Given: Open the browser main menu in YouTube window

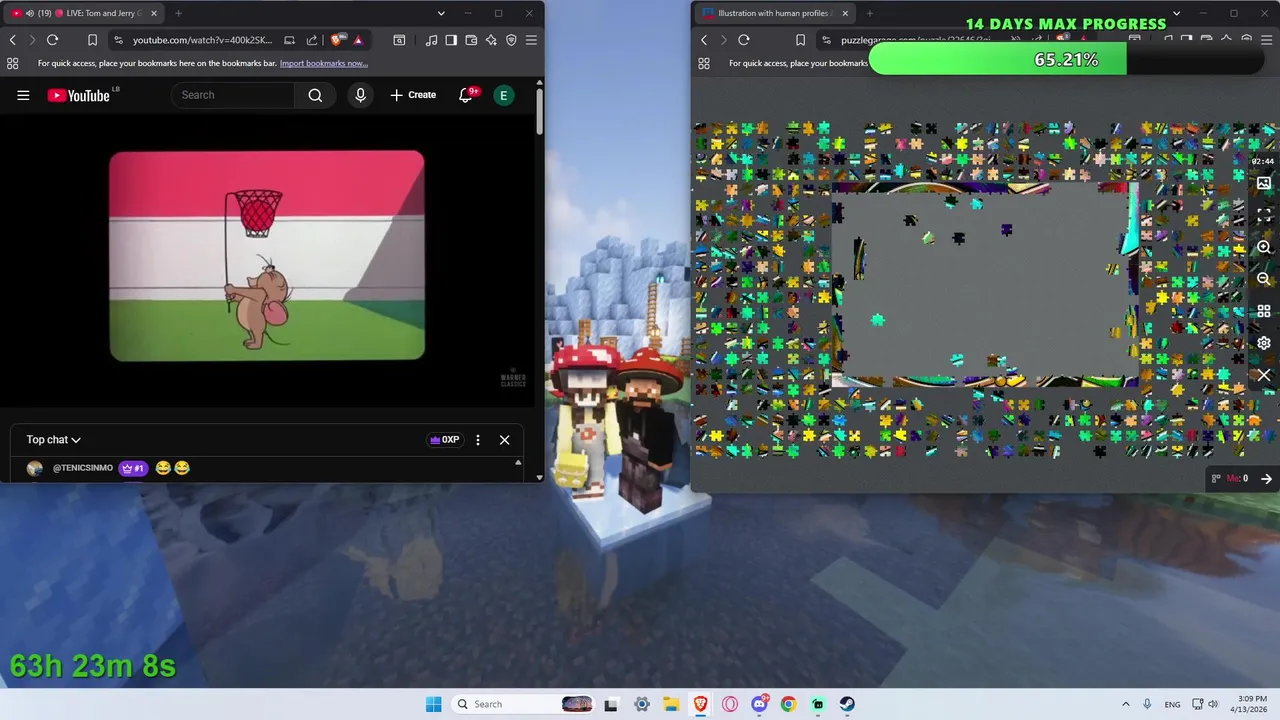Looking at the screenshot, I should pos(531,40).
